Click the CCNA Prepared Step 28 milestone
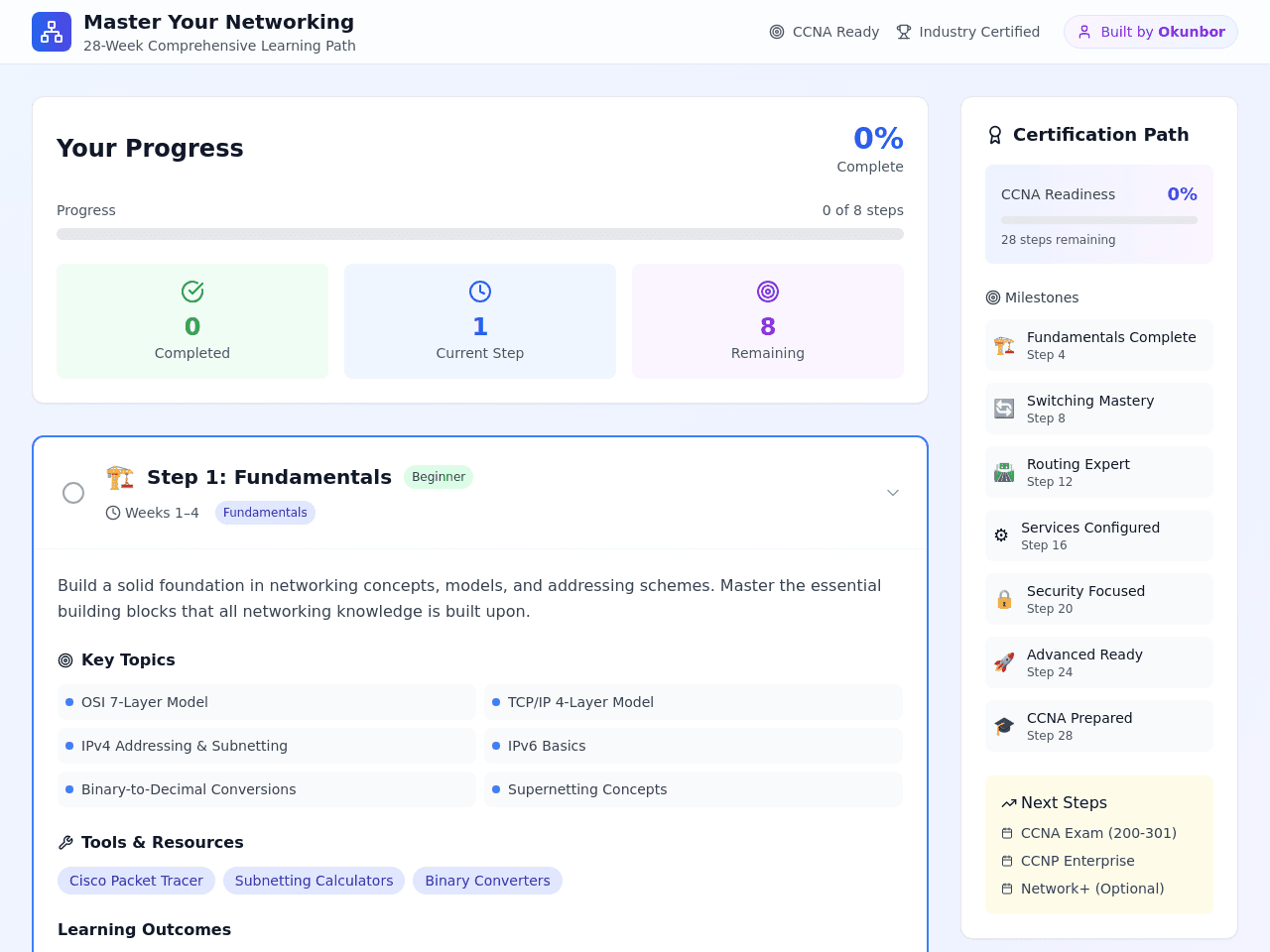Screen dimensions: 1270x952 click(x=1099, y=726)
